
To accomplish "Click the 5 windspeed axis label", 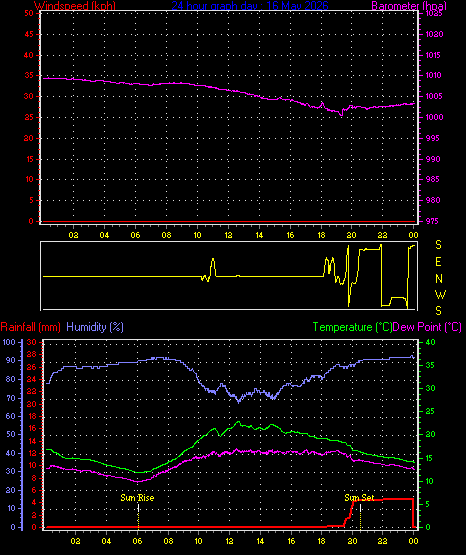I will tap(31, 200).
